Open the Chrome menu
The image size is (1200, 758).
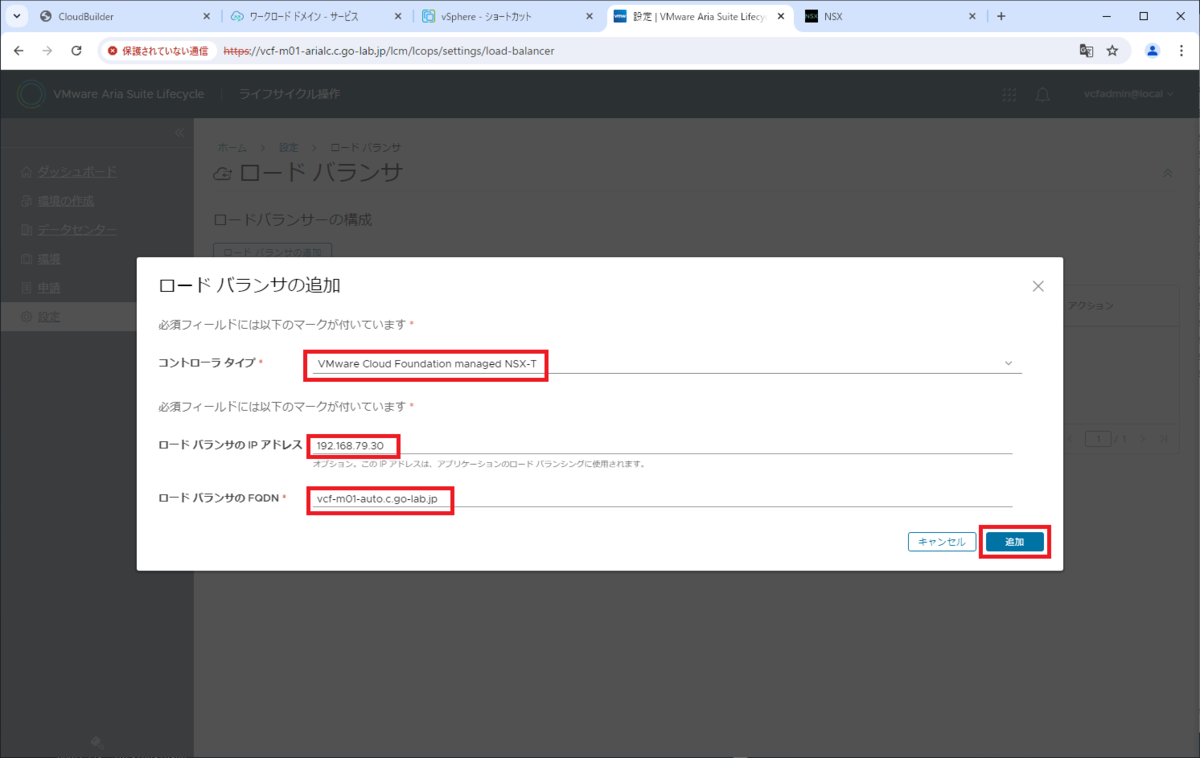pos(1181,50)
